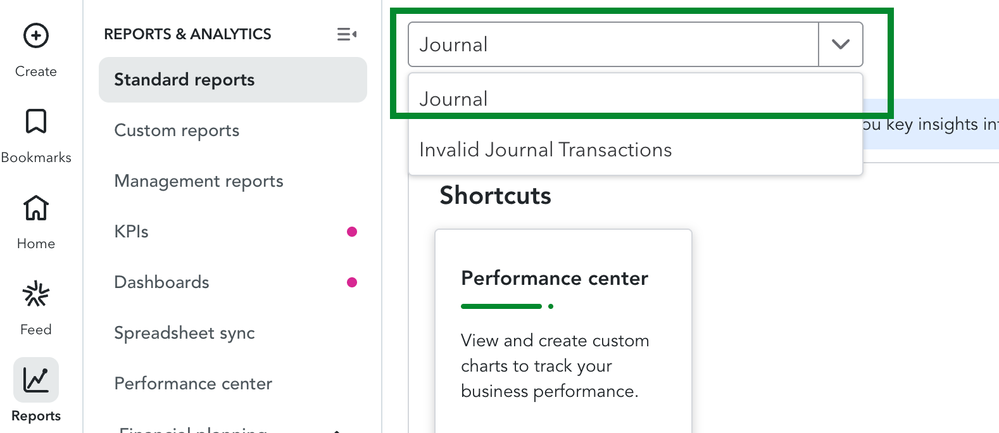Screen dimensions: 999x433
Task: Open the Feed sparkle icon
Action: pyautogui.click(x=36, y=294)
